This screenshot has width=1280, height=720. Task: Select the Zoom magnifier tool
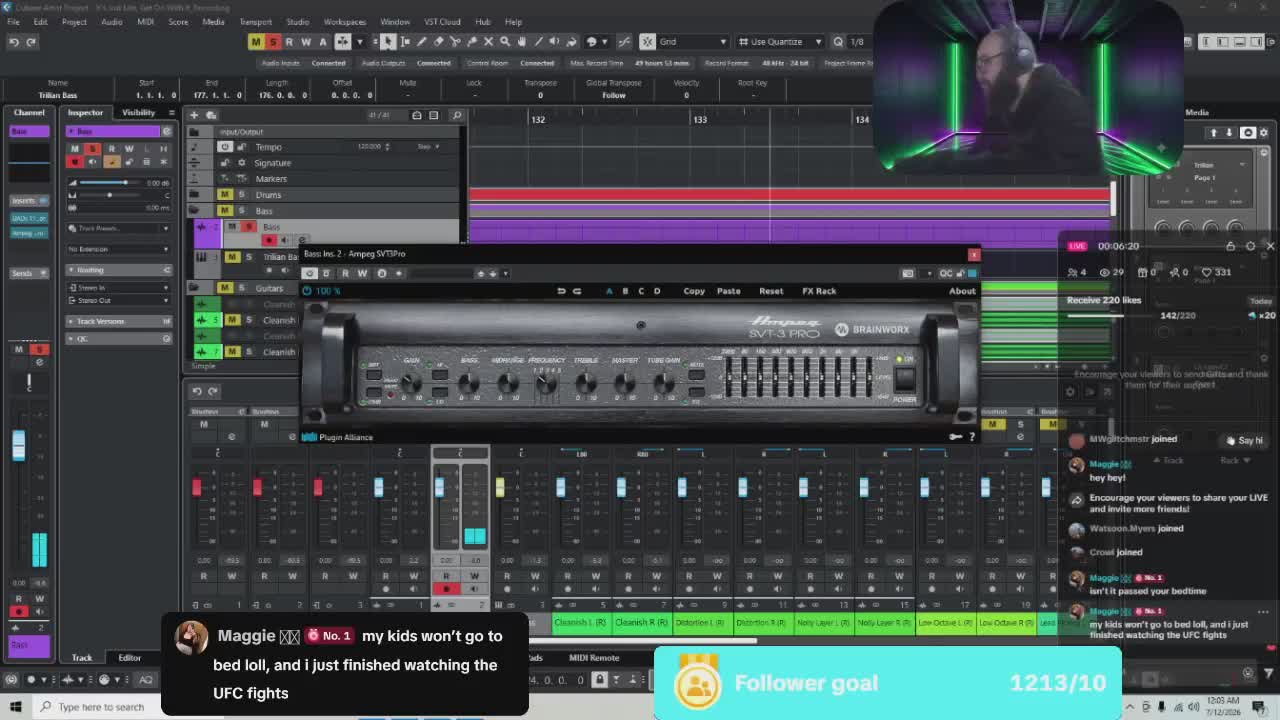(505, 42)
